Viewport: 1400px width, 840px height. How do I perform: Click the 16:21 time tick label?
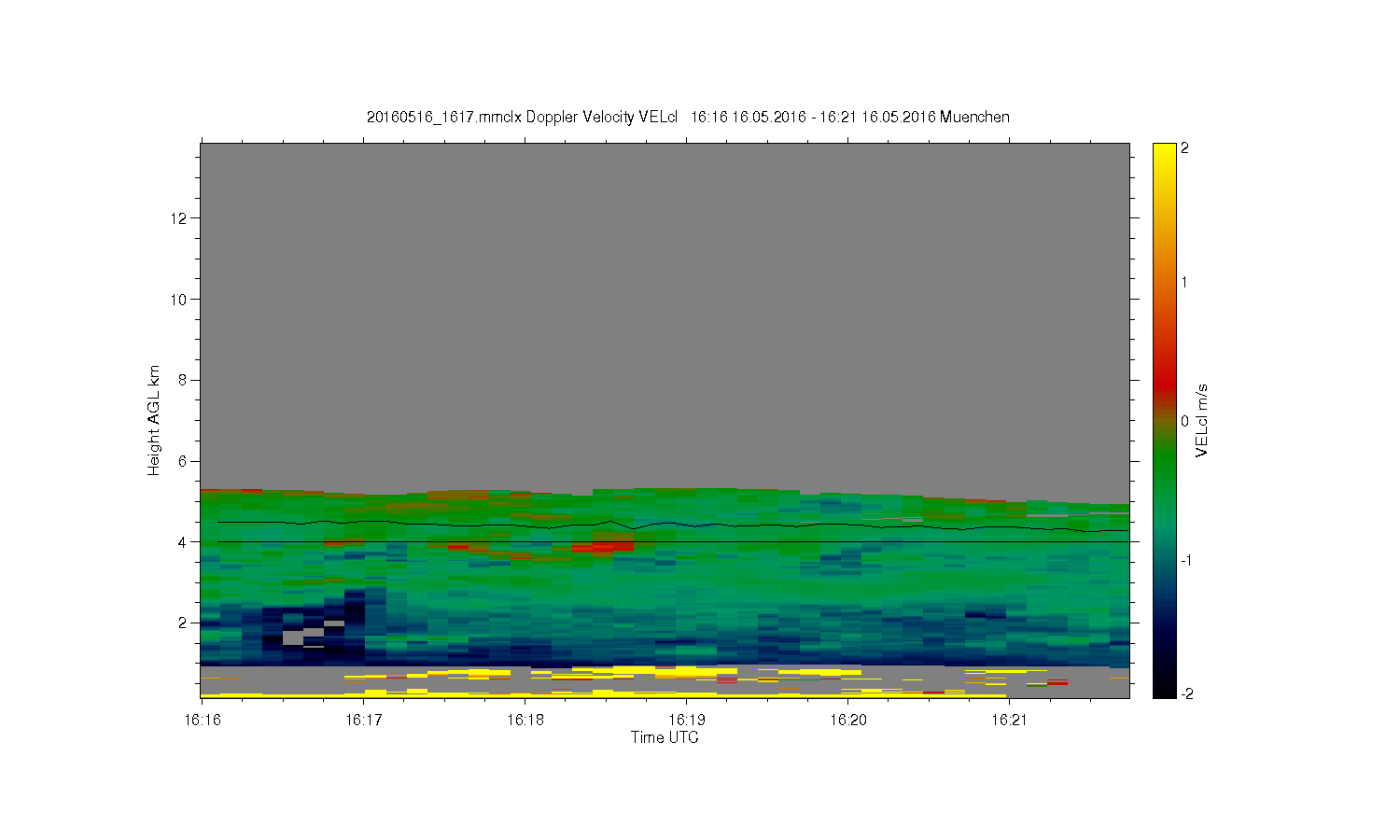click(x=1009, y=720)
